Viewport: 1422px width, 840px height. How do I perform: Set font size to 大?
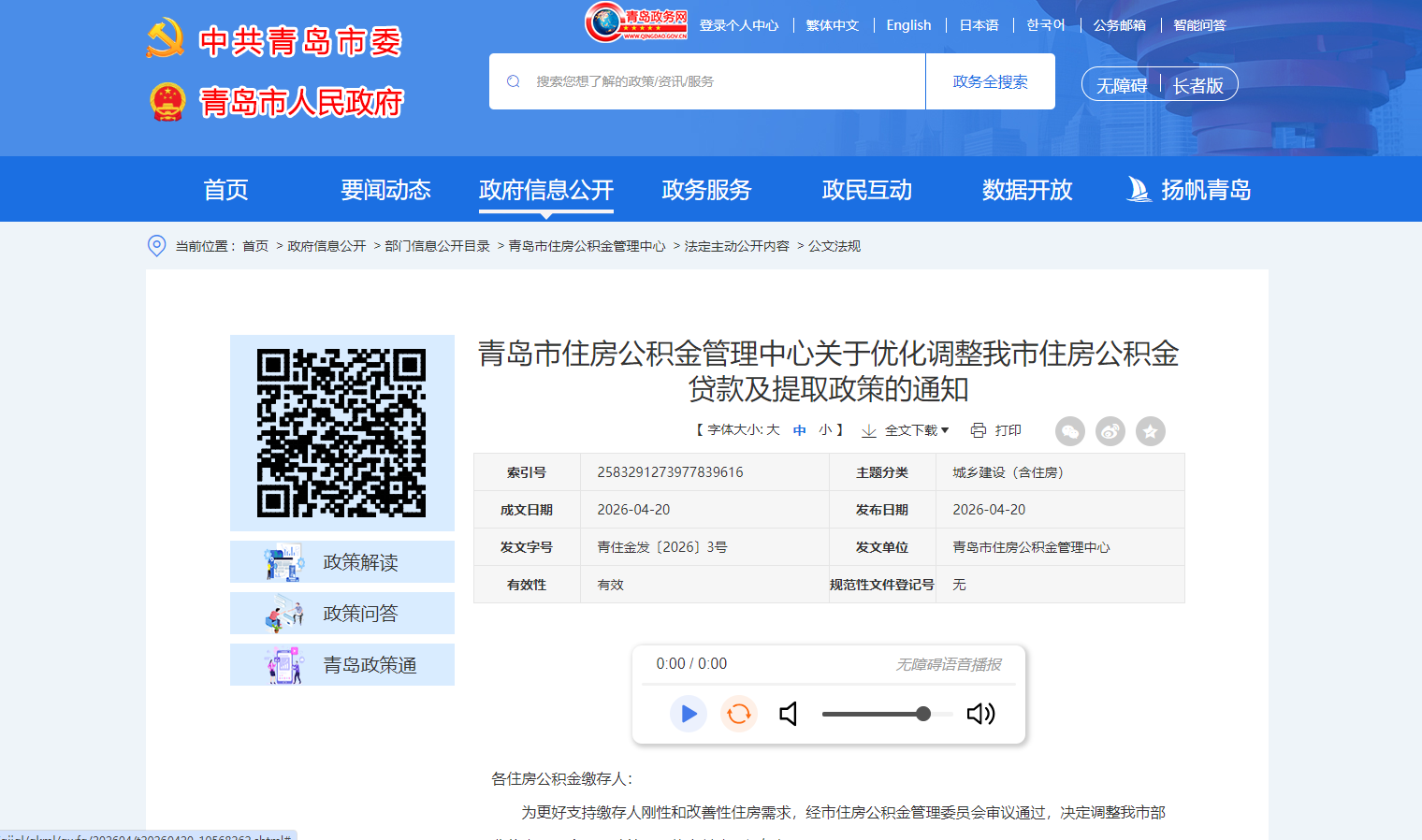point(773,430)
